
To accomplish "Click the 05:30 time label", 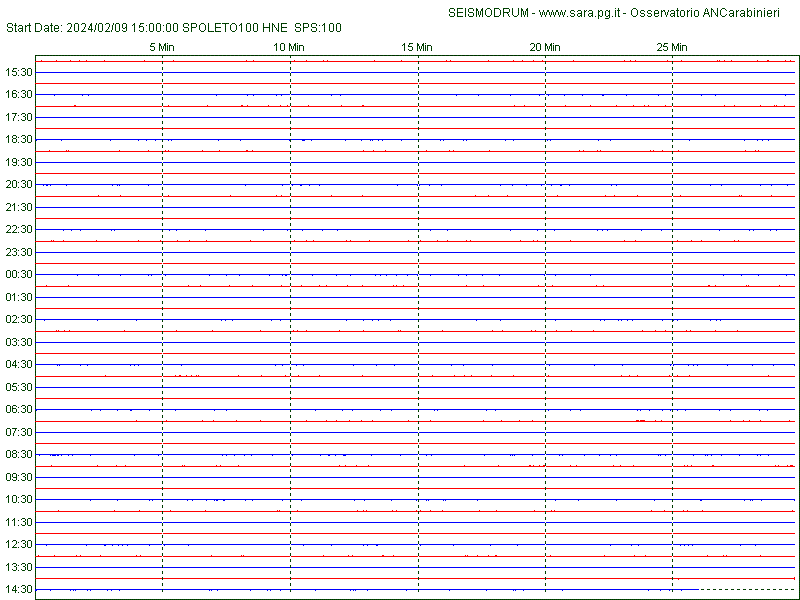I will [x=19, y=387].
